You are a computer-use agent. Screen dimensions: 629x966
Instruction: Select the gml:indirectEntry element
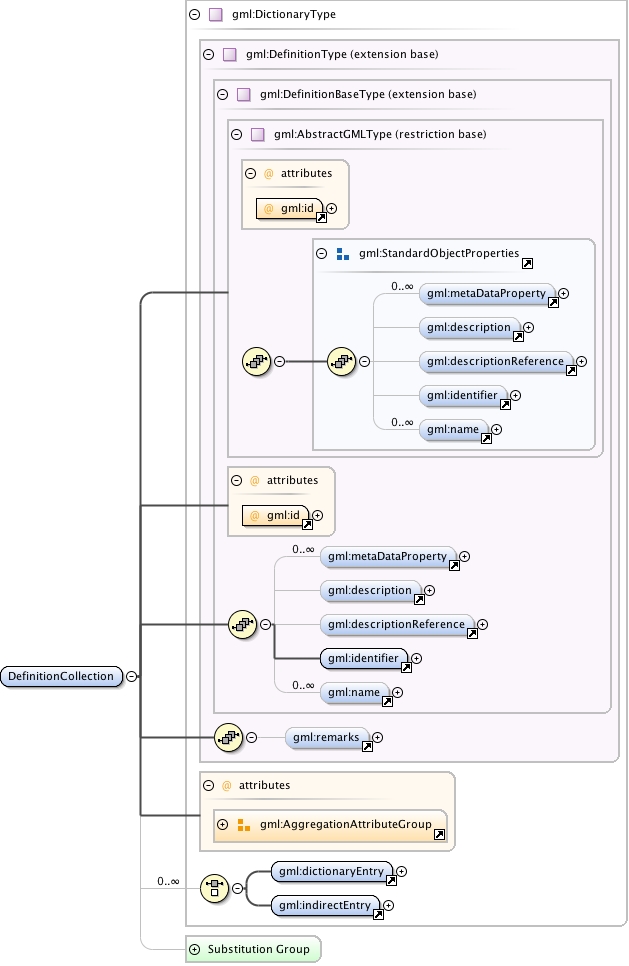pos(325,906)
